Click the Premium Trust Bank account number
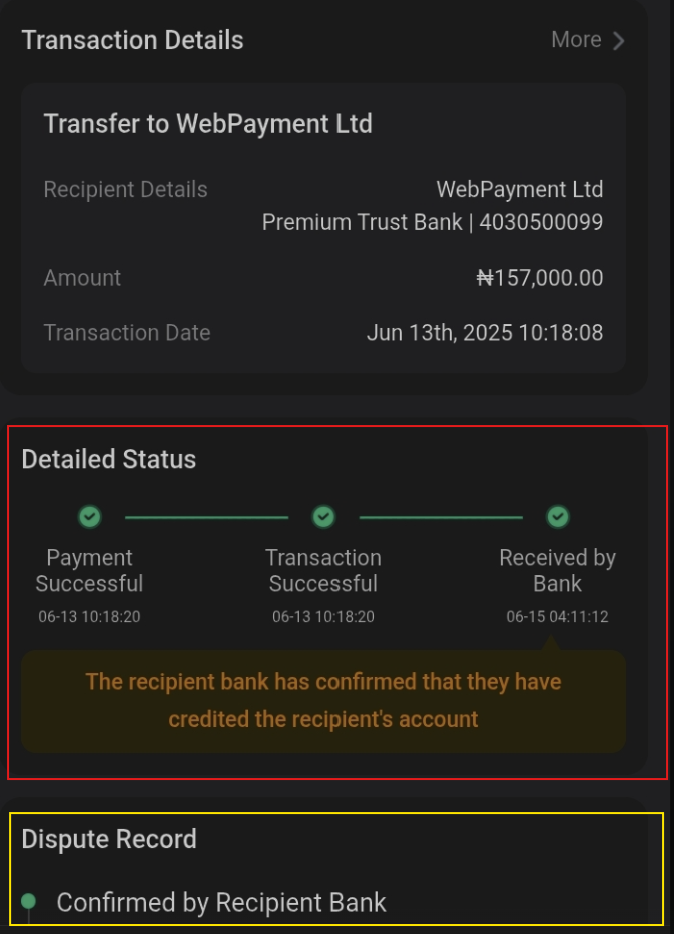The width and height of the screenshot is (674, 934). coord(541,222)
